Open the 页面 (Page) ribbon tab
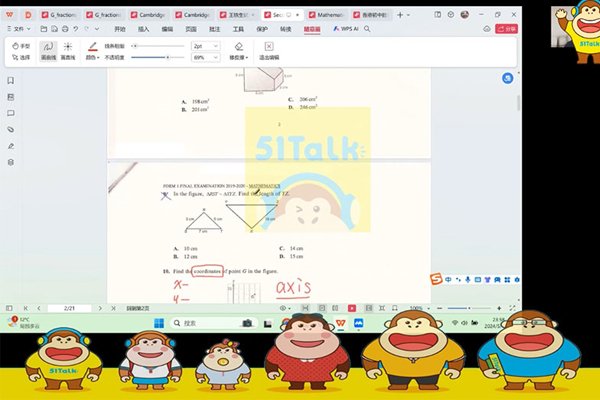This screenshot has height=400, width=600. click(x=191, y=29)
